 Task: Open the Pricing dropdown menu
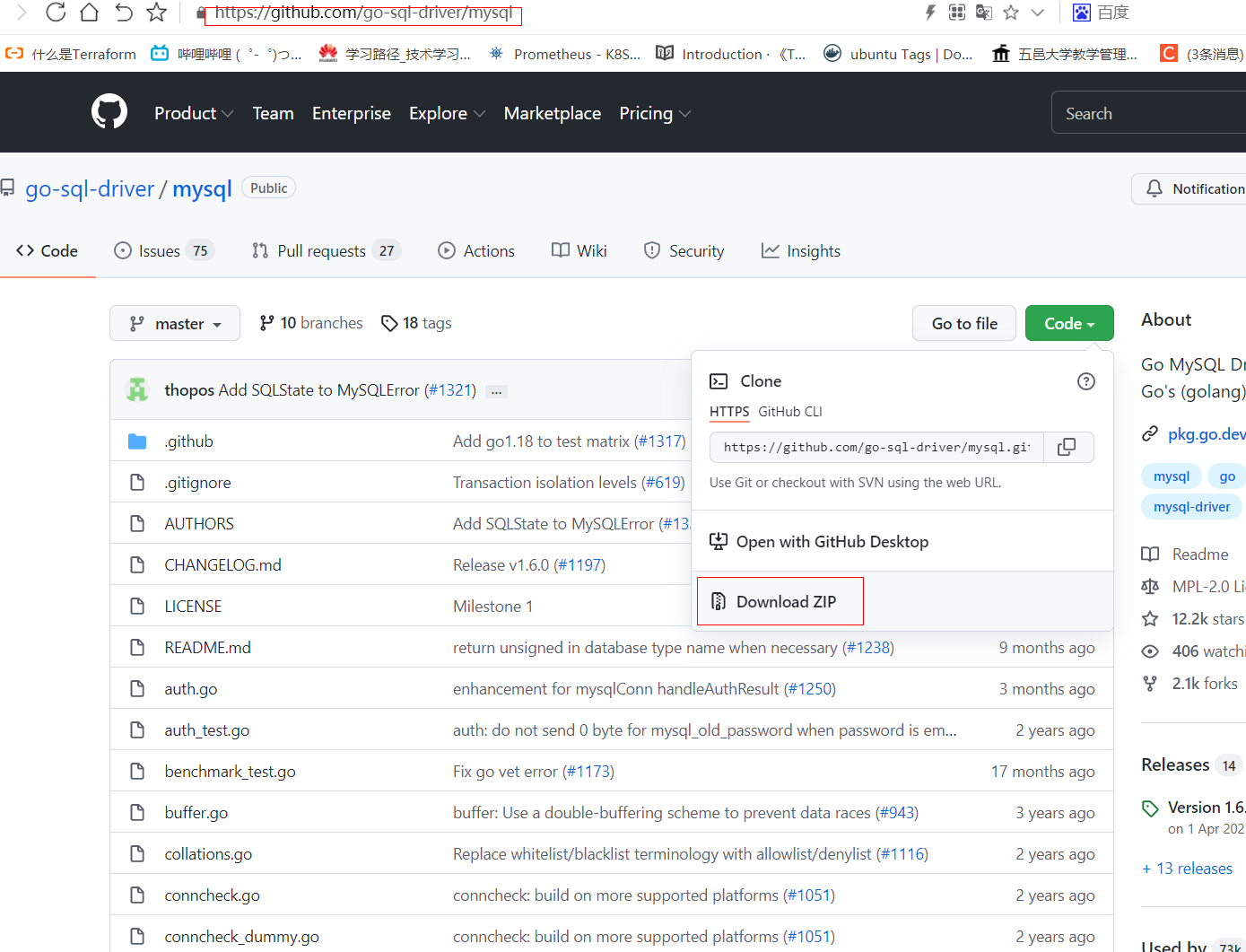[655, 113]
